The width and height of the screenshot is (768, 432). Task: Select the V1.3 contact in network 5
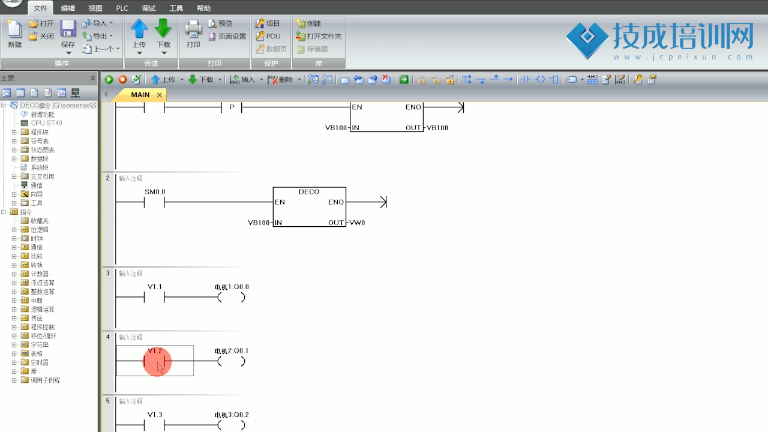tap(154, 425)
